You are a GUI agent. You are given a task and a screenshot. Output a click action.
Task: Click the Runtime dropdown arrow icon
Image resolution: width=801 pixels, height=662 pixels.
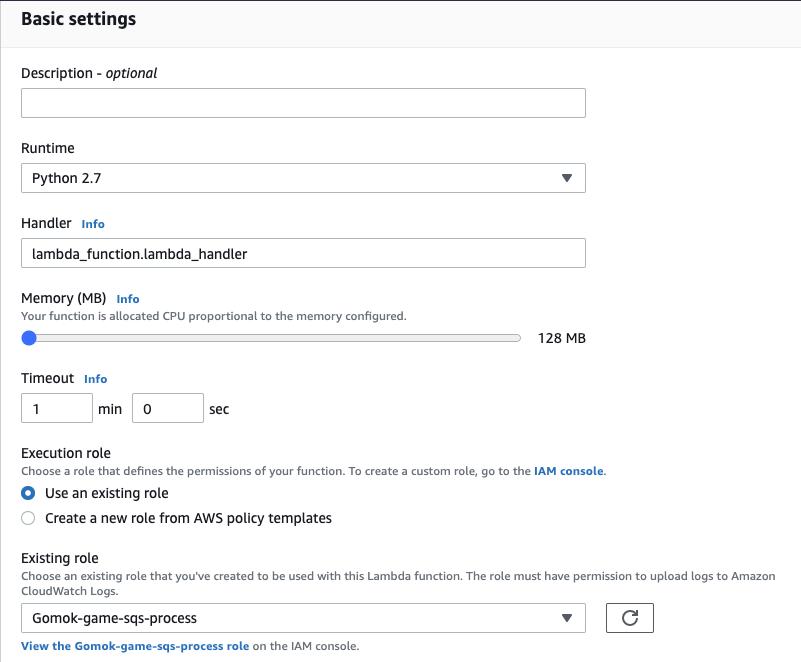click(567, 178)
